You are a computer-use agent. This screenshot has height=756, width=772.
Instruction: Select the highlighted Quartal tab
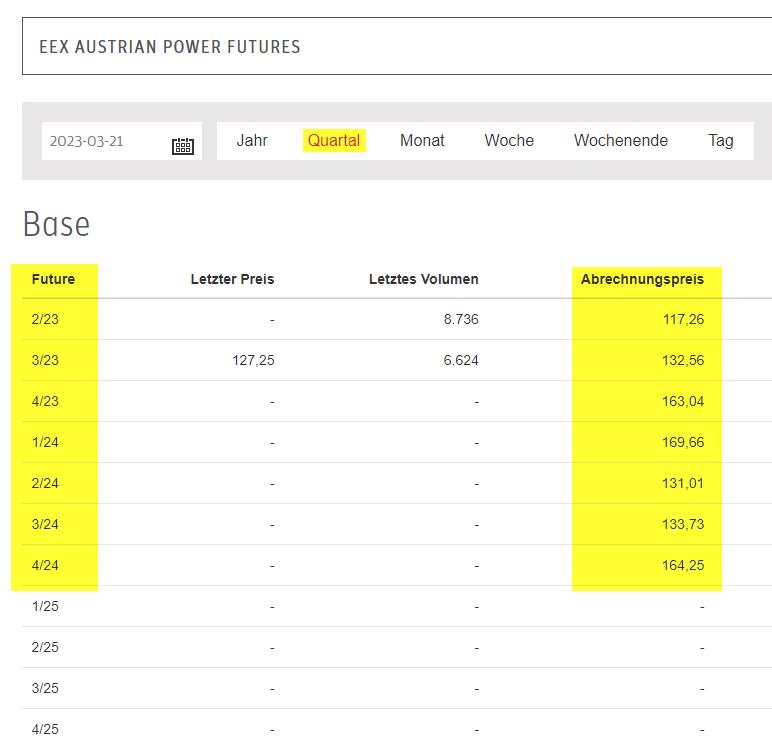point(334,140)
